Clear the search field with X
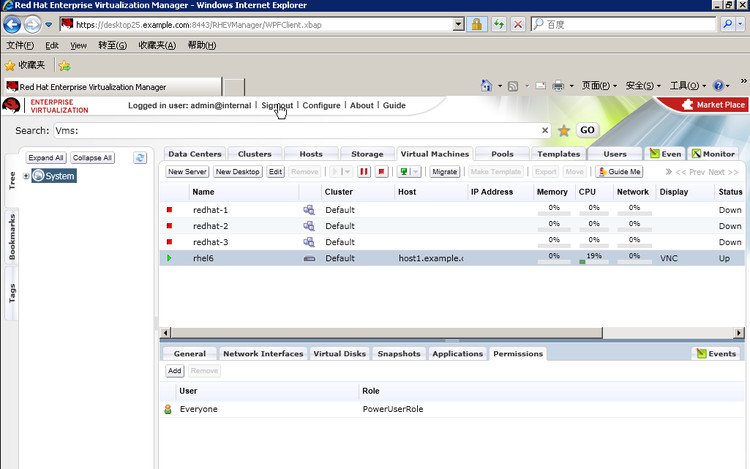This screenshot has width=750, height=469. tap(545, 130)
